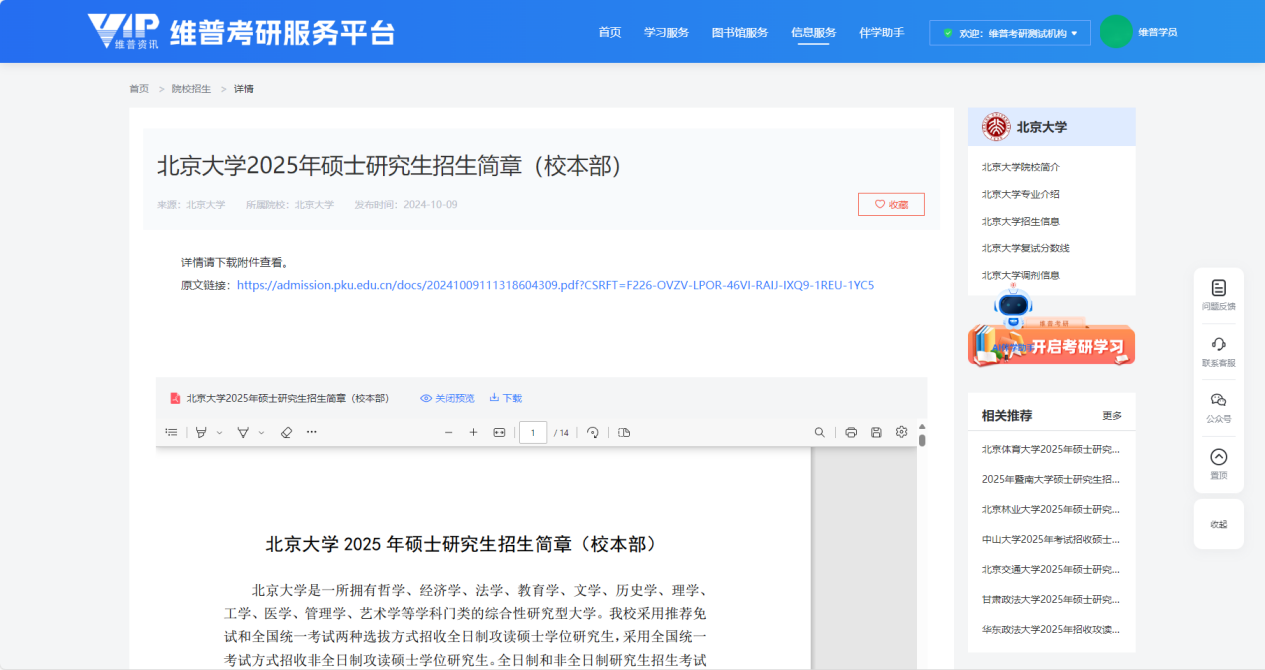
Task: Select the eraser tool in PDF toolbar
Action: (x=286, y=432)
